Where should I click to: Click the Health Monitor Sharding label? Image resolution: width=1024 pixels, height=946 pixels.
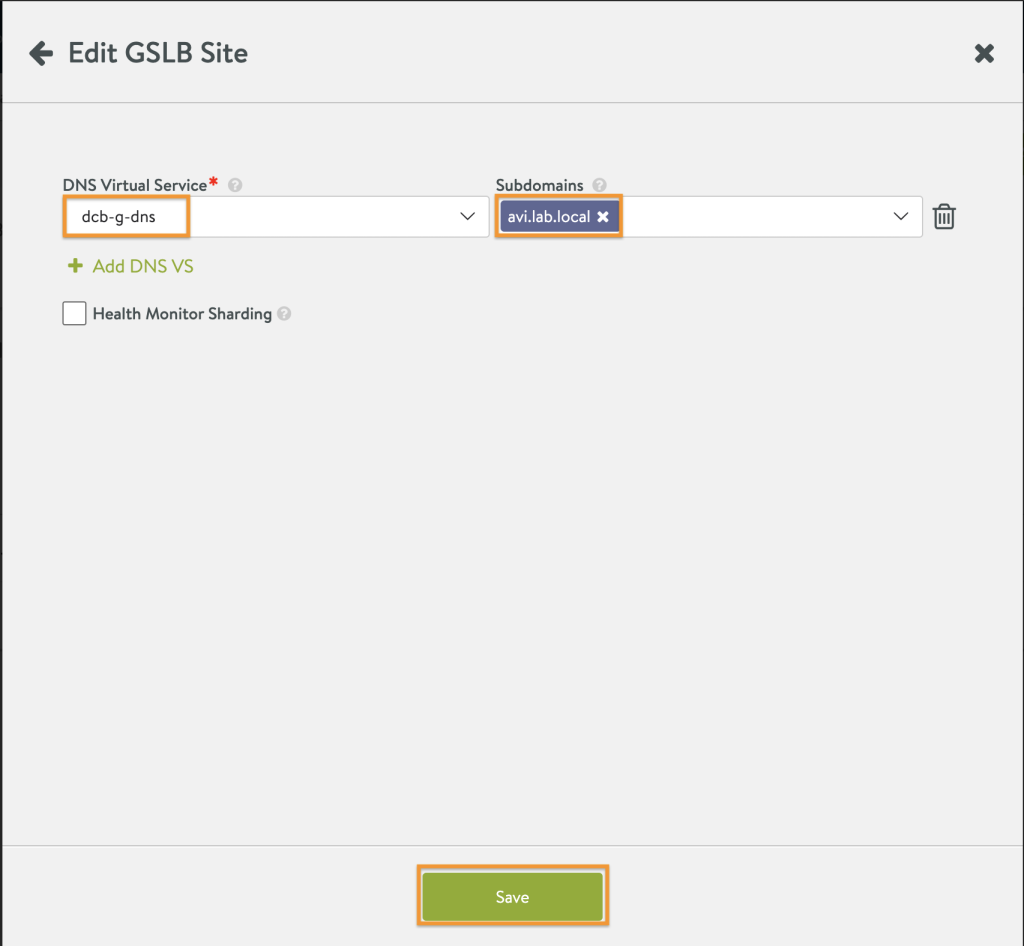(182, 314)
